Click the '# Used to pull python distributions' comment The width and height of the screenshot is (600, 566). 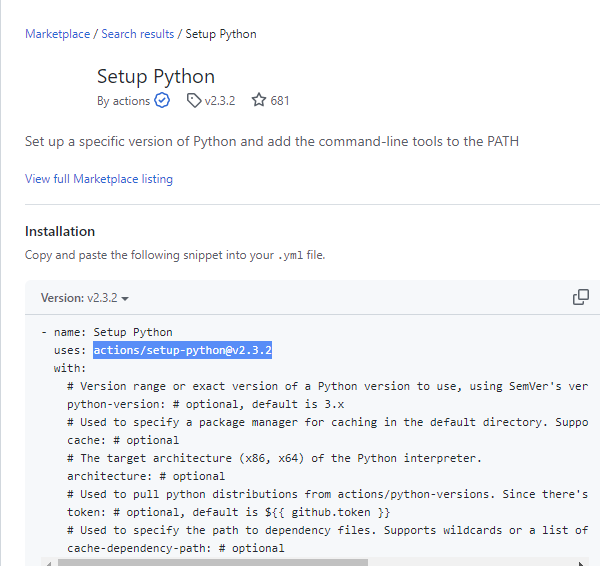point(328,494)
